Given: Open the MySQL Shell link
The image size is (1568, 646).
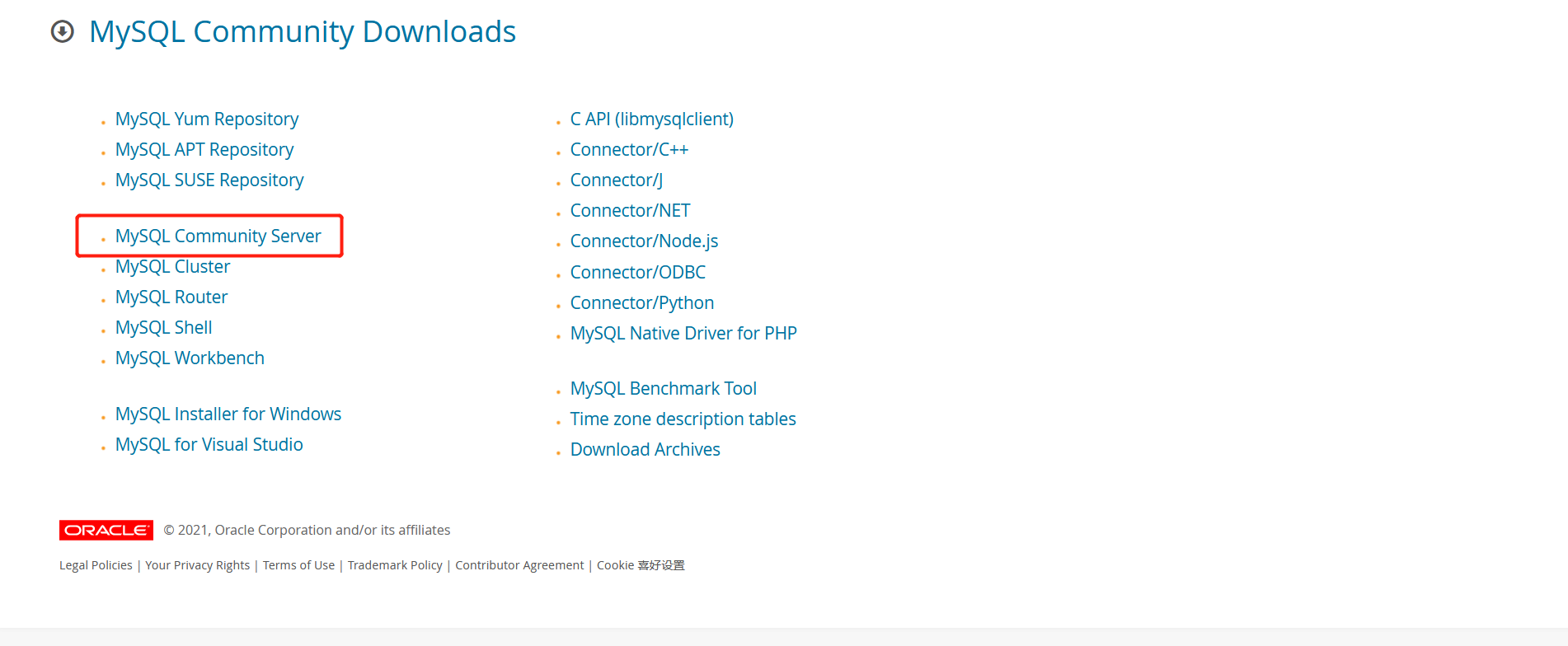Looking at the screenshot, I should [x=163, y=328].
